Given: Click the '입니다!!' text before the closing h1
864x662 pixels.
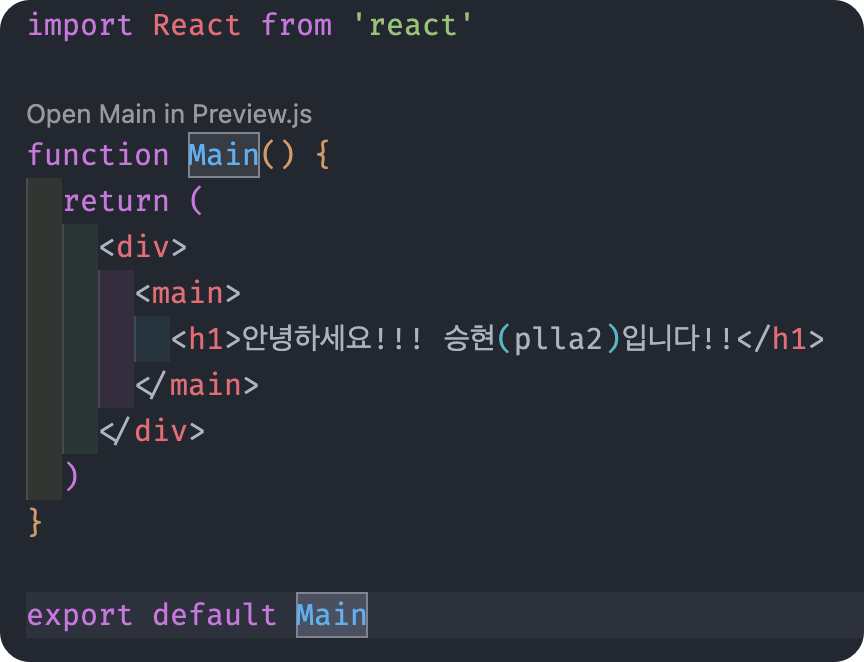Looking at the screenshot, I should tap(677, 338).
